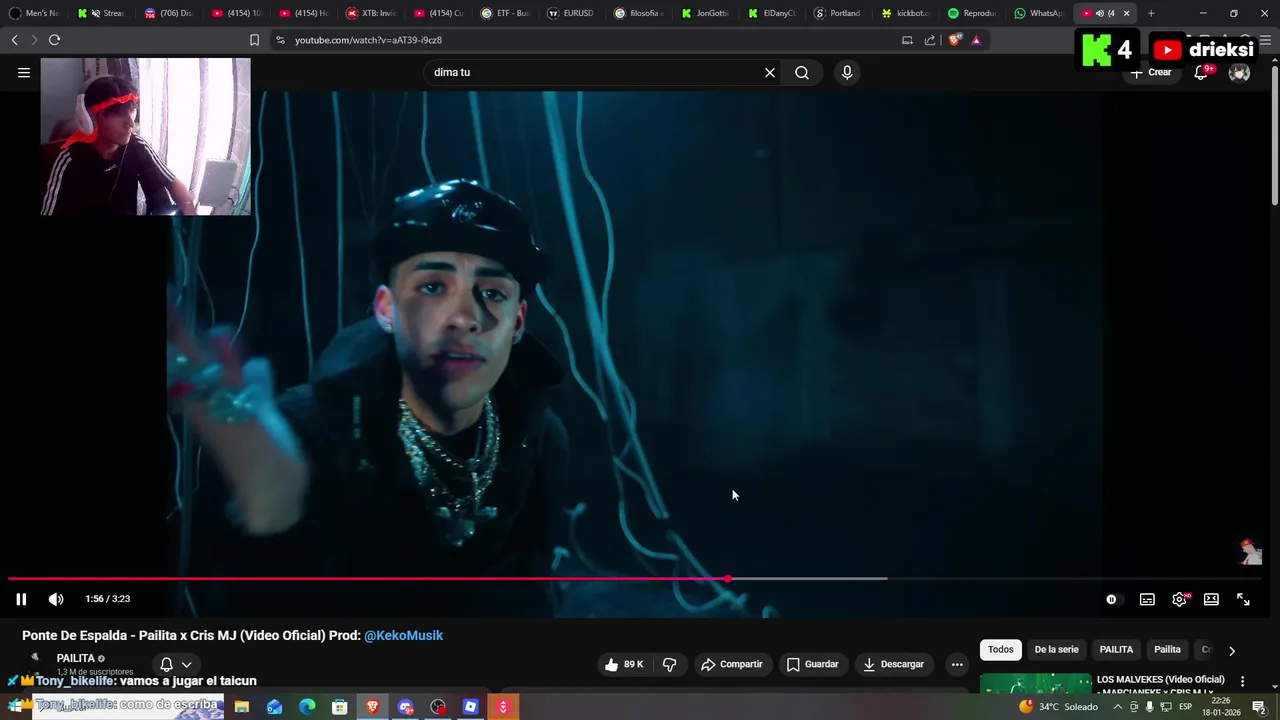This screenshot has height=720, width=1280.
Task: Click the Descargar download button
Action: coord(893,664)
